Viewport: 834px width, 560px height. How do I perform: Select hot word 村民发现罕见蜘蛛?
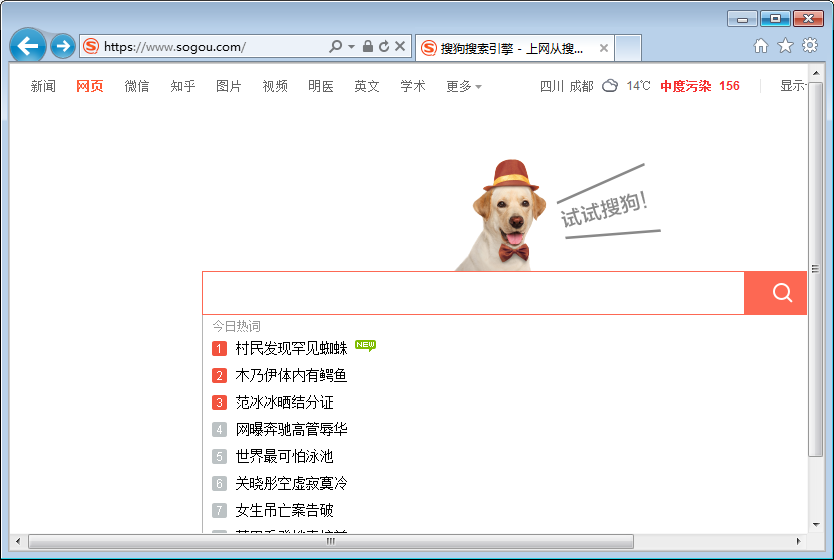(291, 348)
